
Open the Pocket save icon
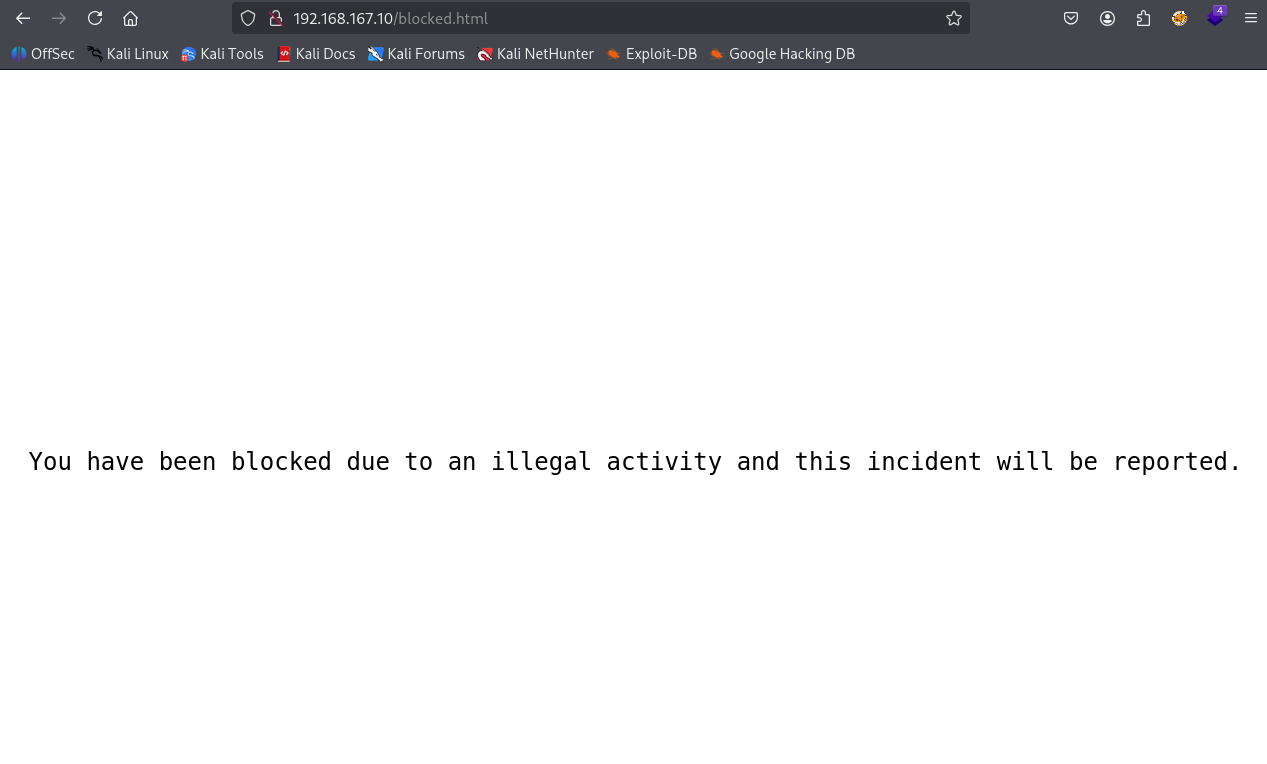coord(1071,18)
